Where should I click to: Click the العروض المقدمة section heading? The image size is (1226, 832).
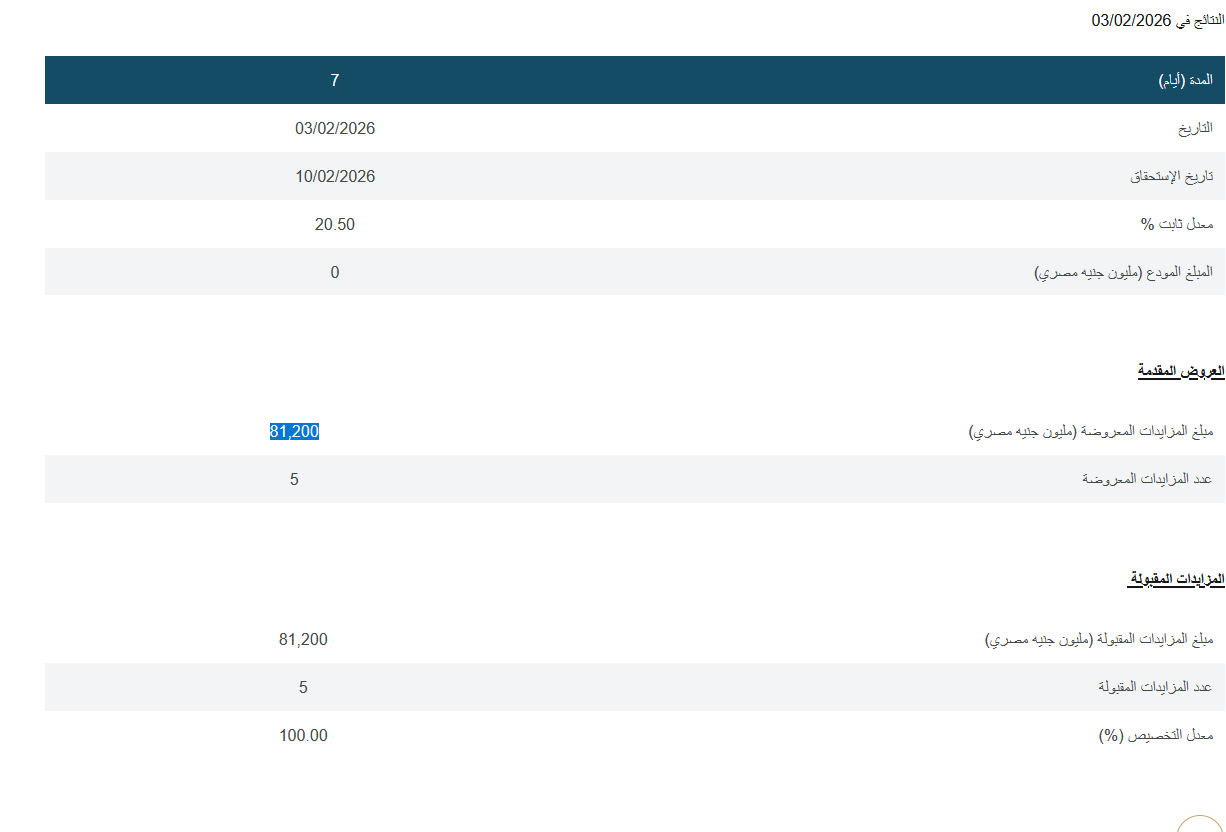[x=1180, y=371]
